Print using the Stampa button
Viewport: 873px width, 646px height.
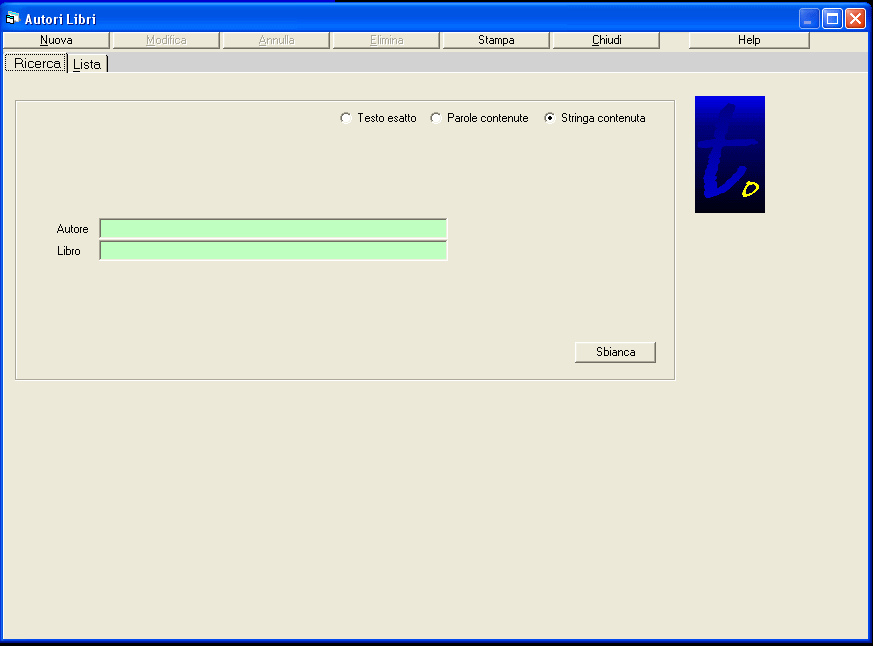click(496, 41)
